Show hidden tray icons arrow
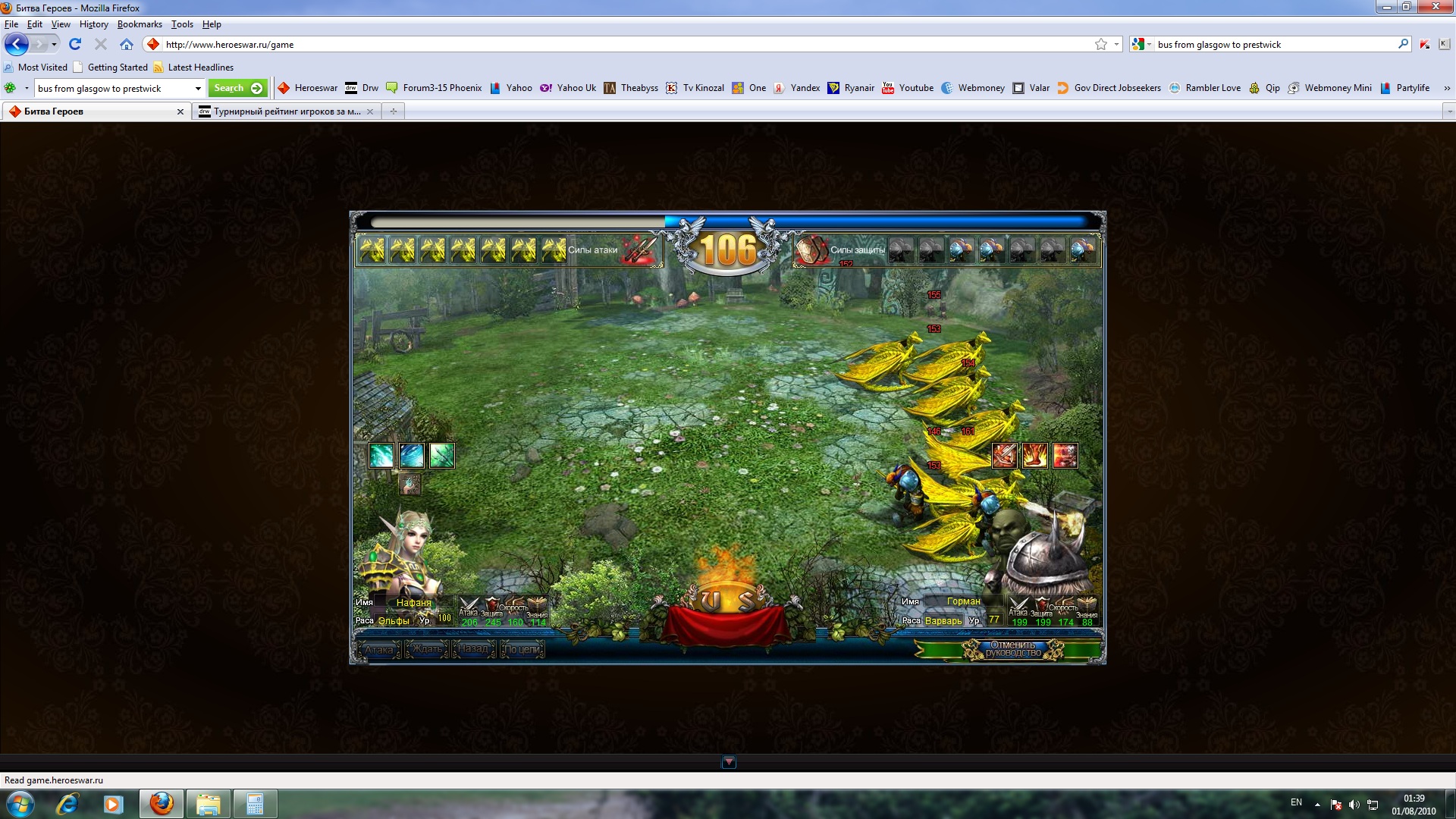This screenshot has height=819, width=1456. (x=1317, y=805)
